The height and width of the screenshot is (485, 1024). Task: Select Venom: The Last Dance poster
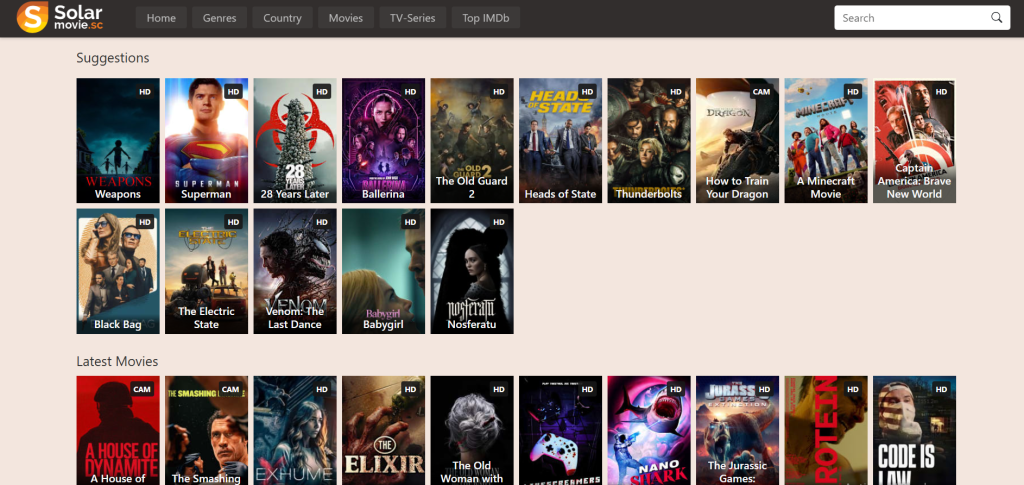(295, 271)
